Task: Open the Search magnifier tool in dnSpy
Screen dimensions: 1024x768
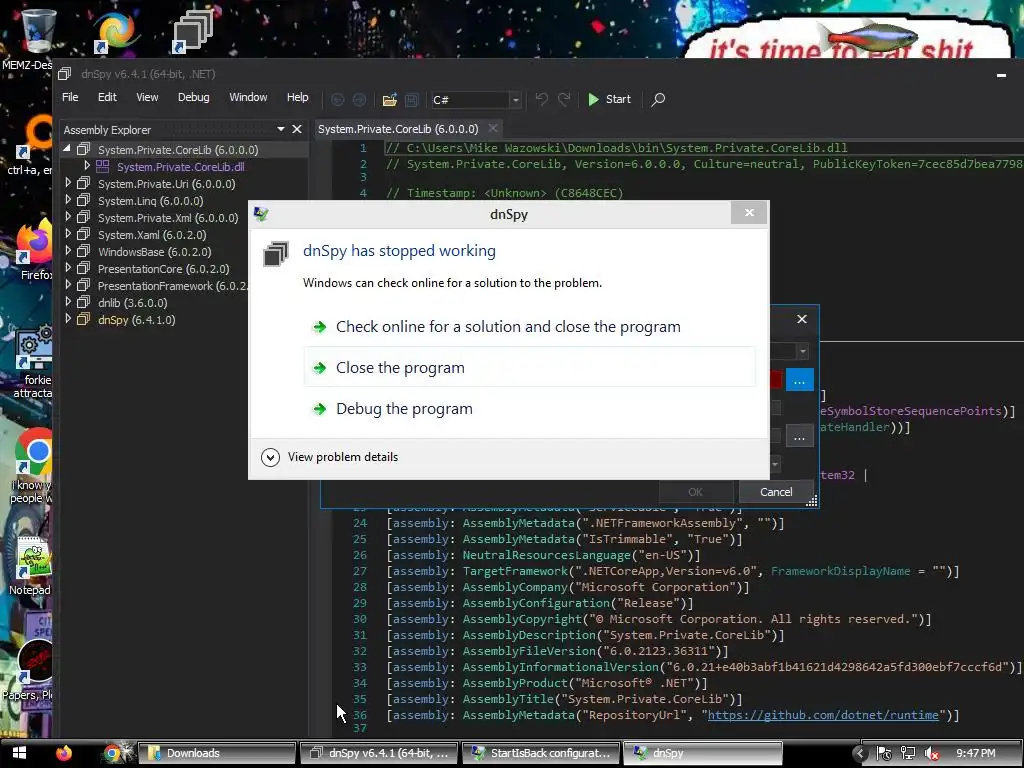Action: click(x=658, y=99)
